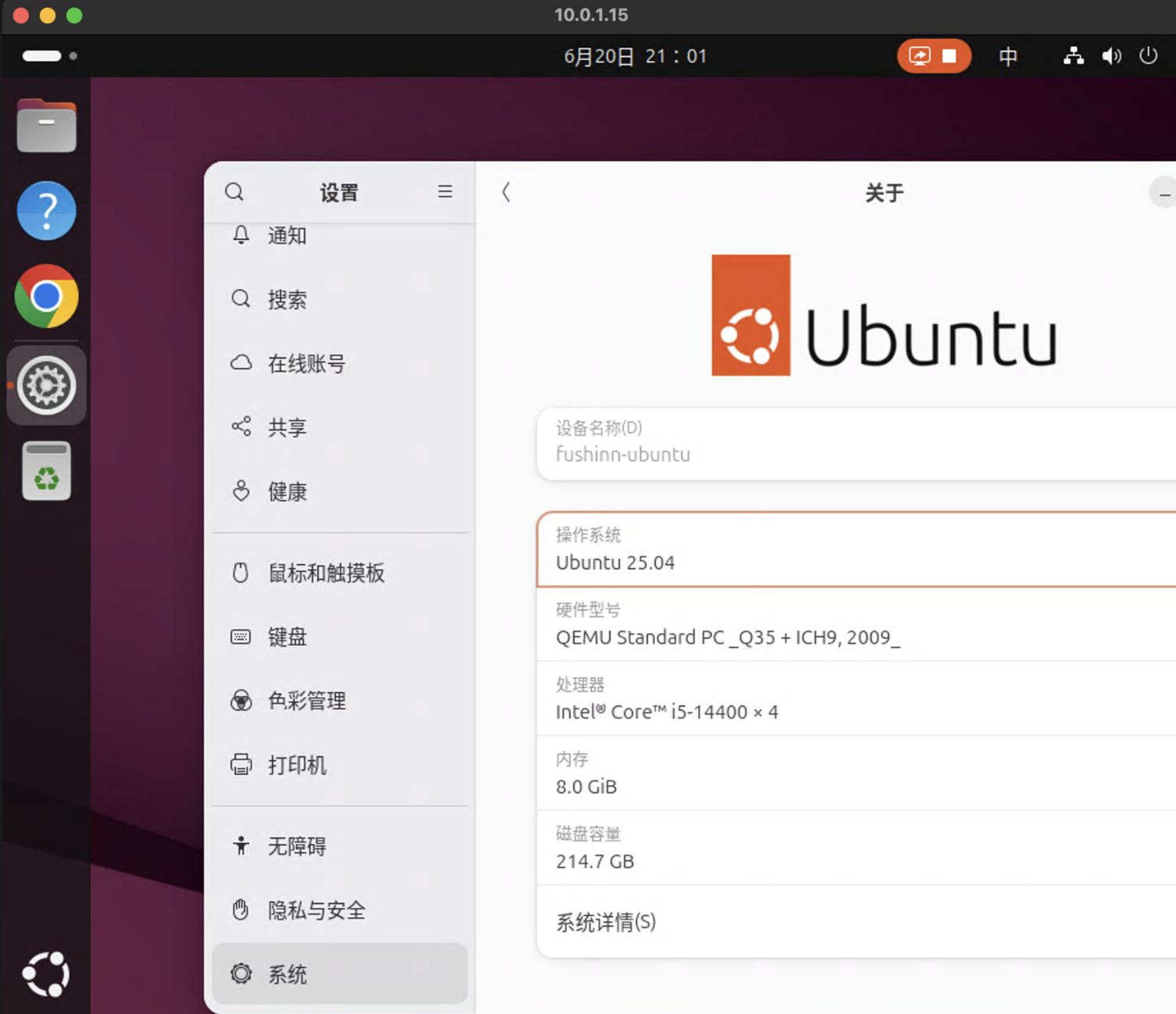Show applications with the Ubuntu logo button

coord(46,973)
